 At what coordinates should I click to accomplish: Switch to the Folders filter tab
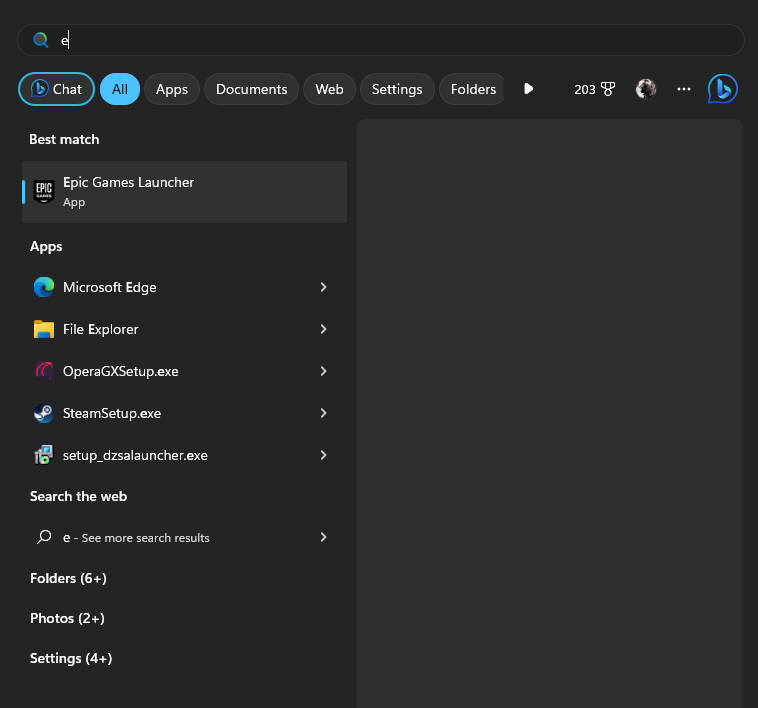pos(472,89)
